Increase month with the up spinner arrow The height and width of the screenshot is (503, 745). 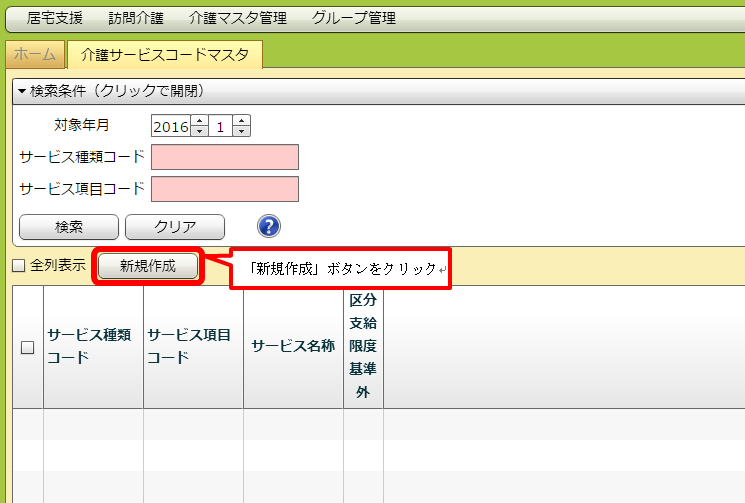240,121
